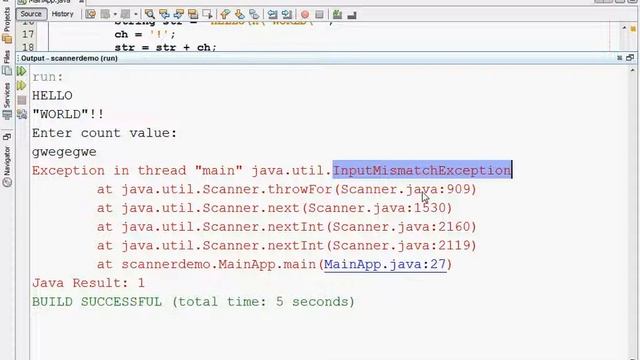
Task: Follow MainApp.java:27 stack trace link
Action: tap(385, 264)
